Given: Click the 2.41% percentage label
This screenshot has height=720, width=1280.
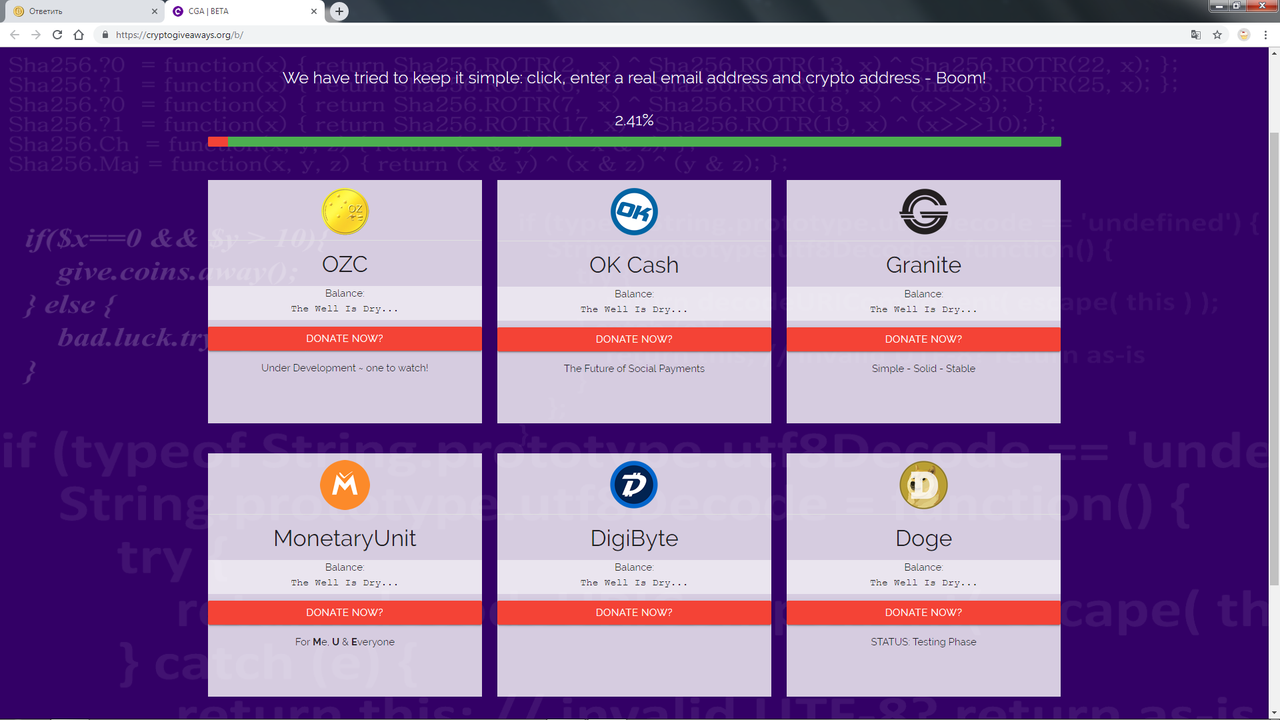Looking at the screenshot, I should pos(634,120).
